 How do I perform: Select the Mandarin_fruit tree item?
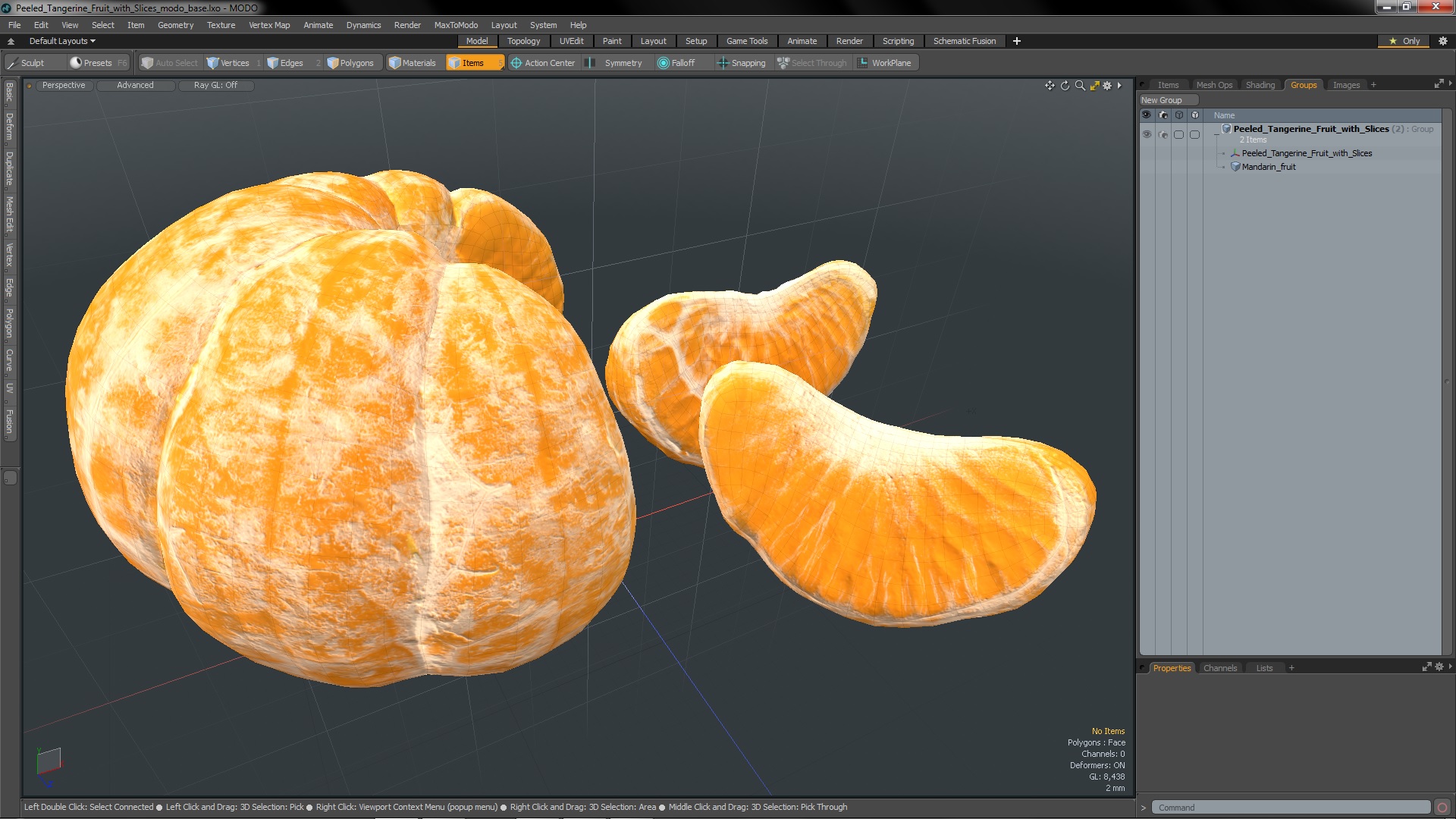1268,167
